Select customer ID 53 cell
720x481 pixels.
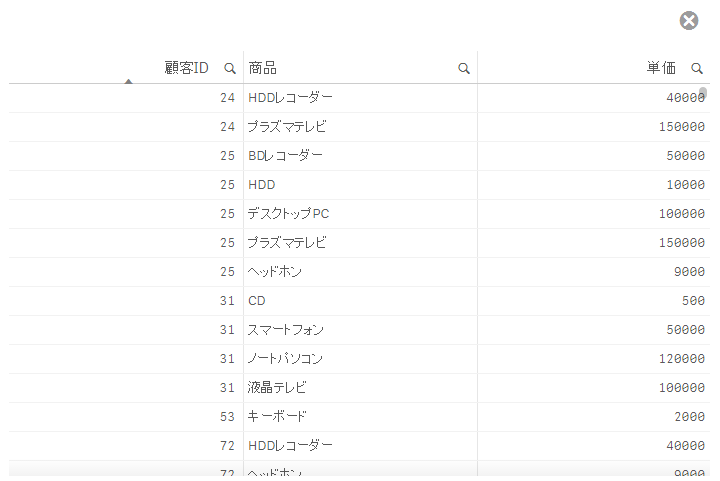click(126, 417)
